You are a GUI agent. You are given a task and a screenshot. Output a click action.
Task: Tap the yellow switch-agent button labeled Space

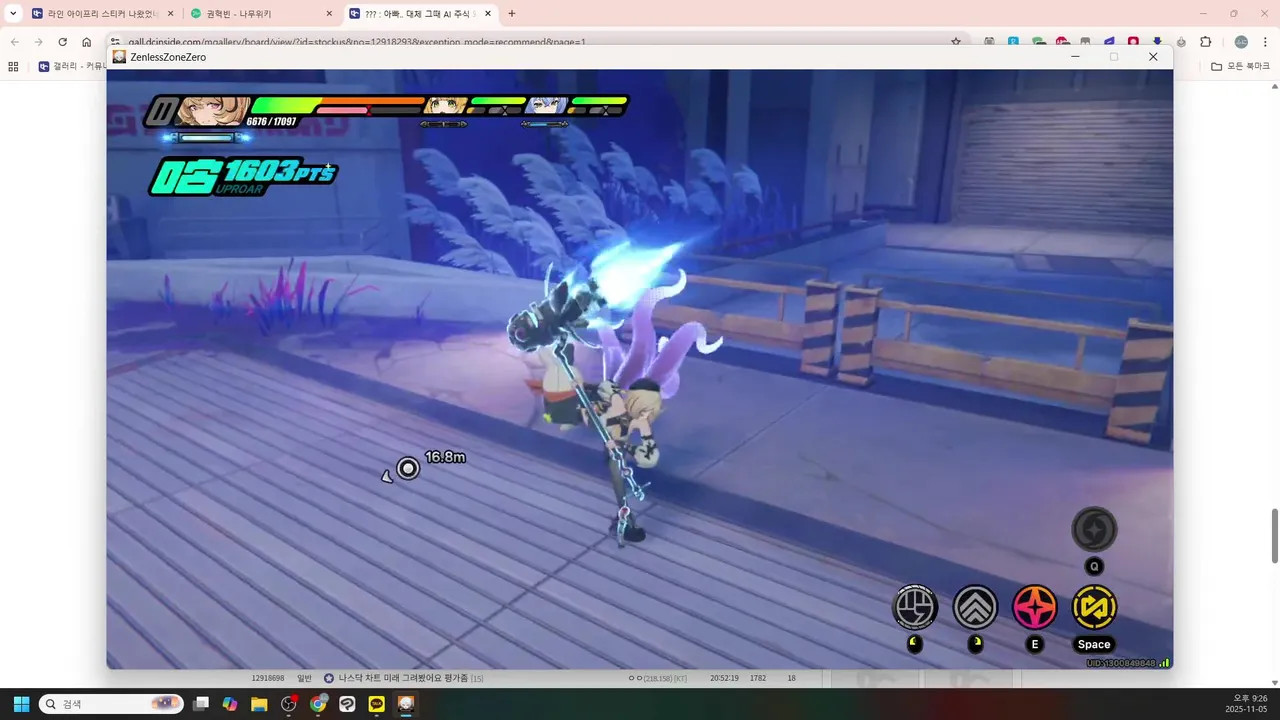[x=1094, y=607]
